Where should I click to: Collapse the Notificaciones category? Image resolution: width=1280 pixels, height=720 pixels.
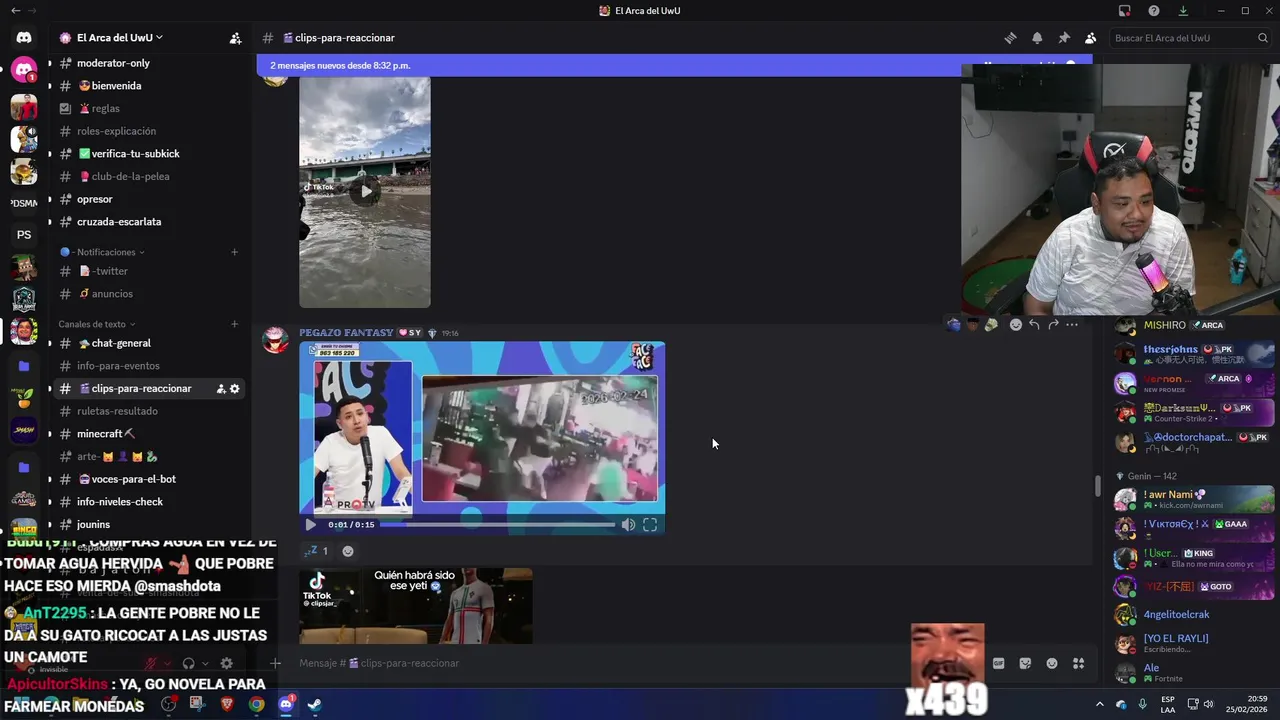(x=103, y=252)
